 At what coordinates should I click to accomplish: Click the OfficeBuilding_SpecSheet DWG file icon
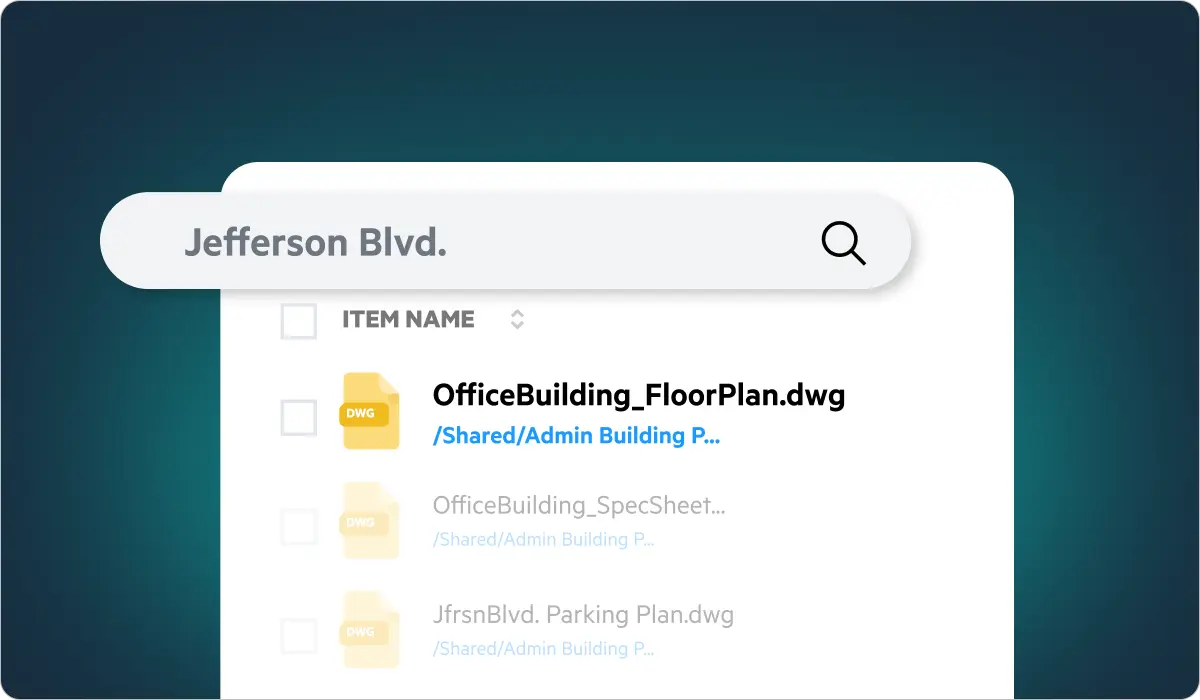click(370, 521)
